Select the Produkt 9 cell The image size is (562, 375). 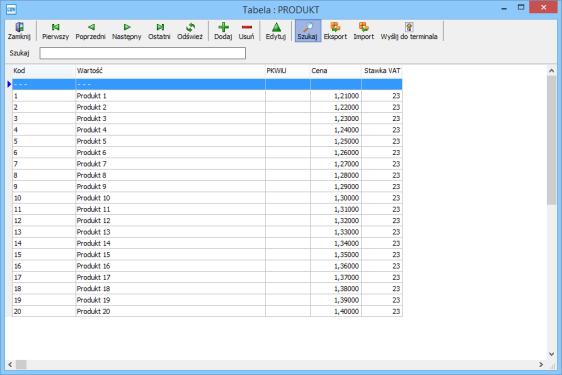coord(170,186)
